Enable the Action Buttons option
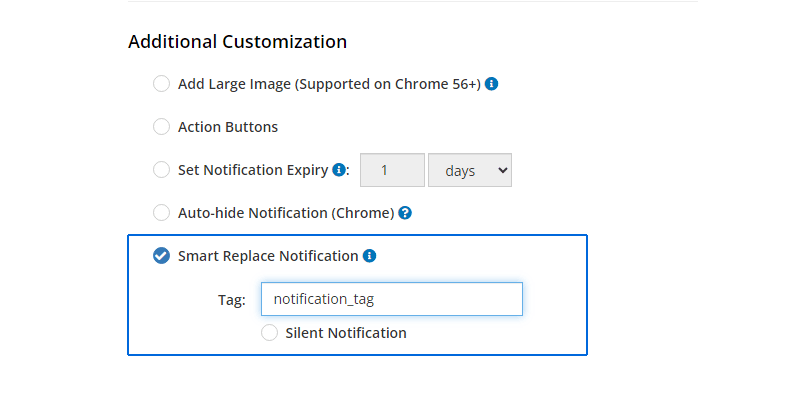Screen dimensions: 800x400 [x=161, y=127]
